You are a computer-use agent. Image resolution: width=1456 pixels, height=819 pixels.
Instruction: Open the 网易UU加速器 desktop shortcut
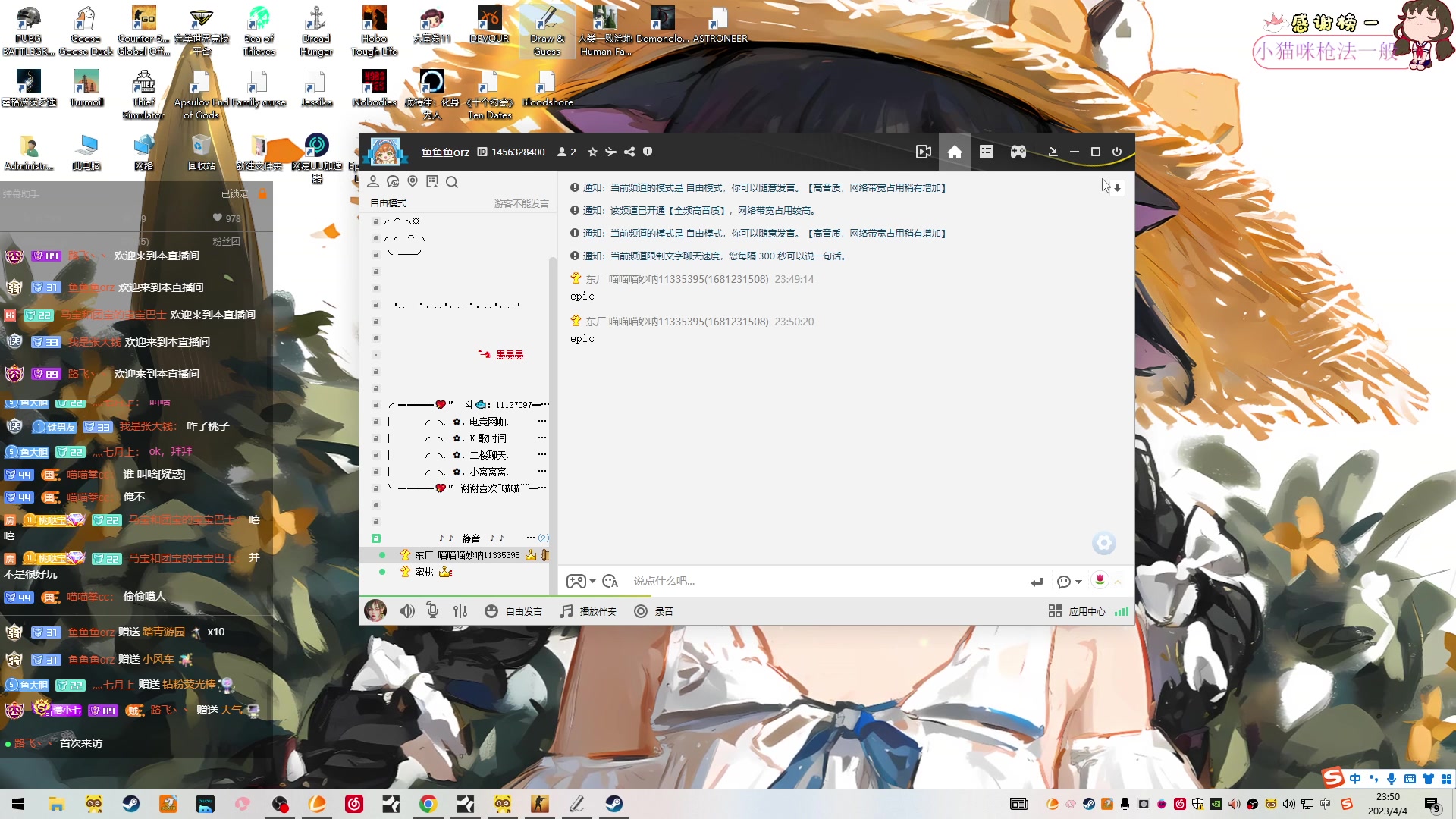(x=316, y=158)
